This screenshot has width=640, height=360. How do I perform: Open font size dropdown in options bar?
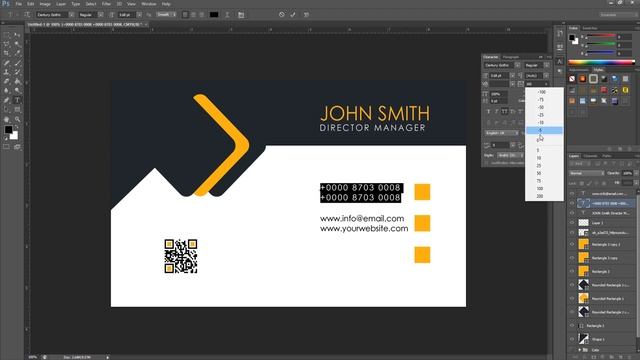(139, 15)
